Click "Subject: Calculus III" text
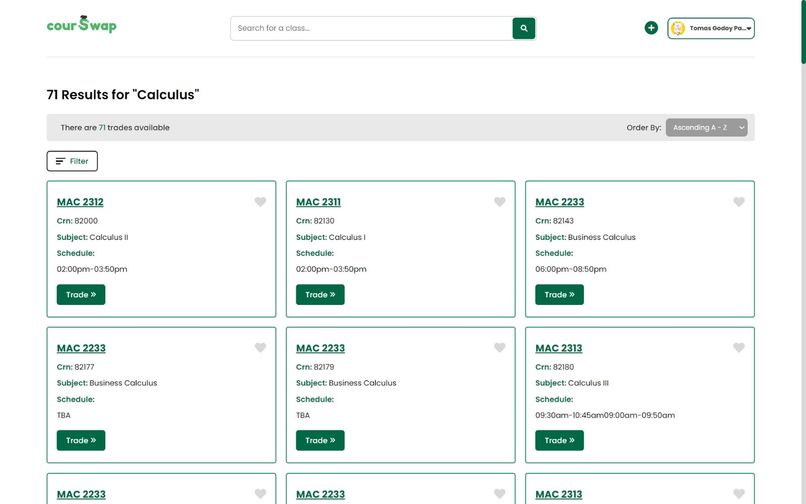 (x=572, y=383)
